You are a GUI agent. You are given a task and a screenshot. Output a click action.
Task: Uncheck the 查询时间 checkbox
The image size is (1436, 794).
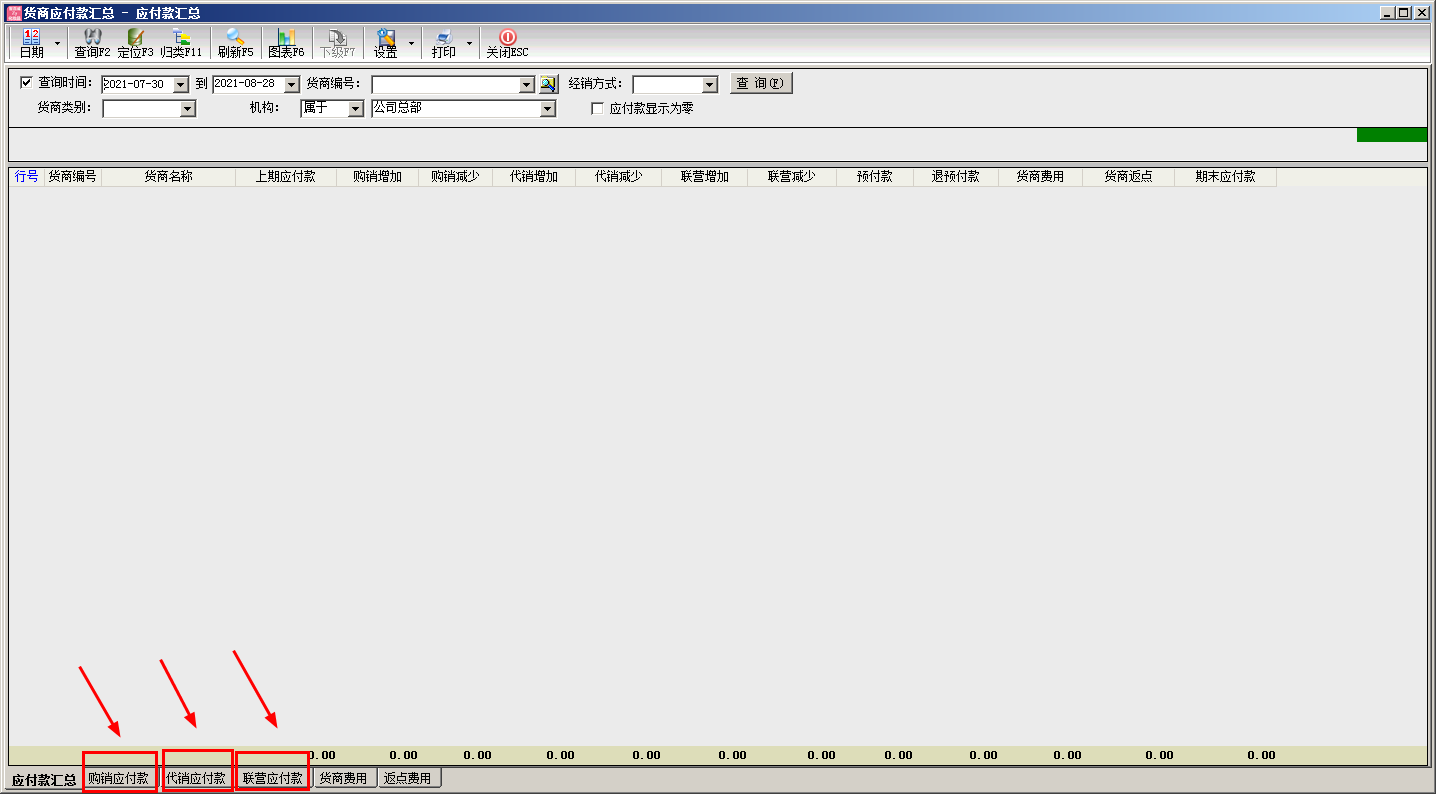point(26,83)
